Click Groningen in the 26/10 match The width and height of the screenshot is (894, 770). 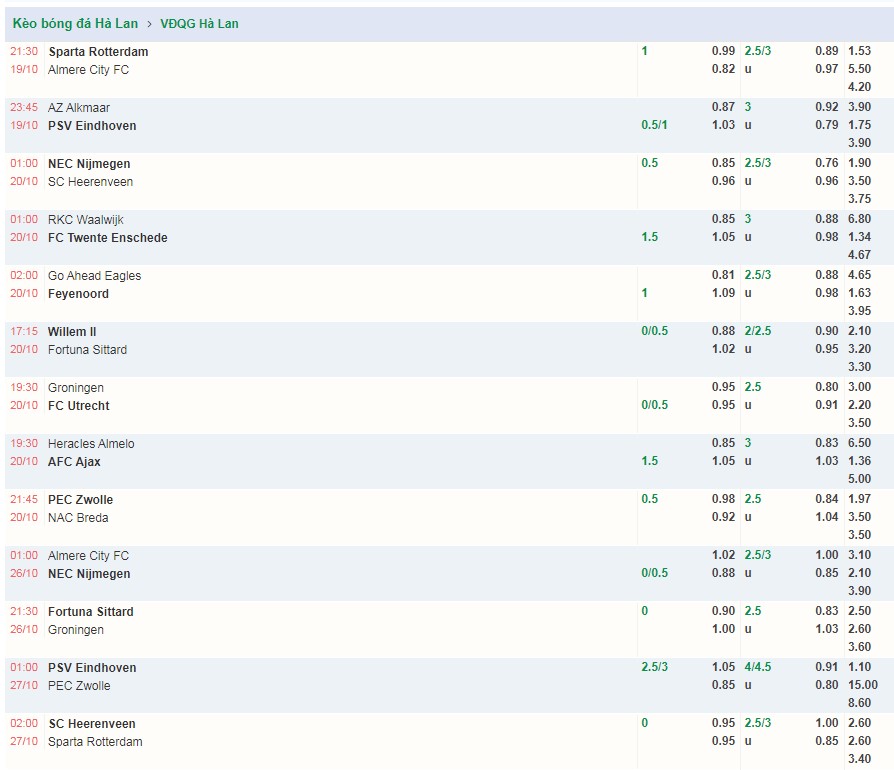click(76, 629)
